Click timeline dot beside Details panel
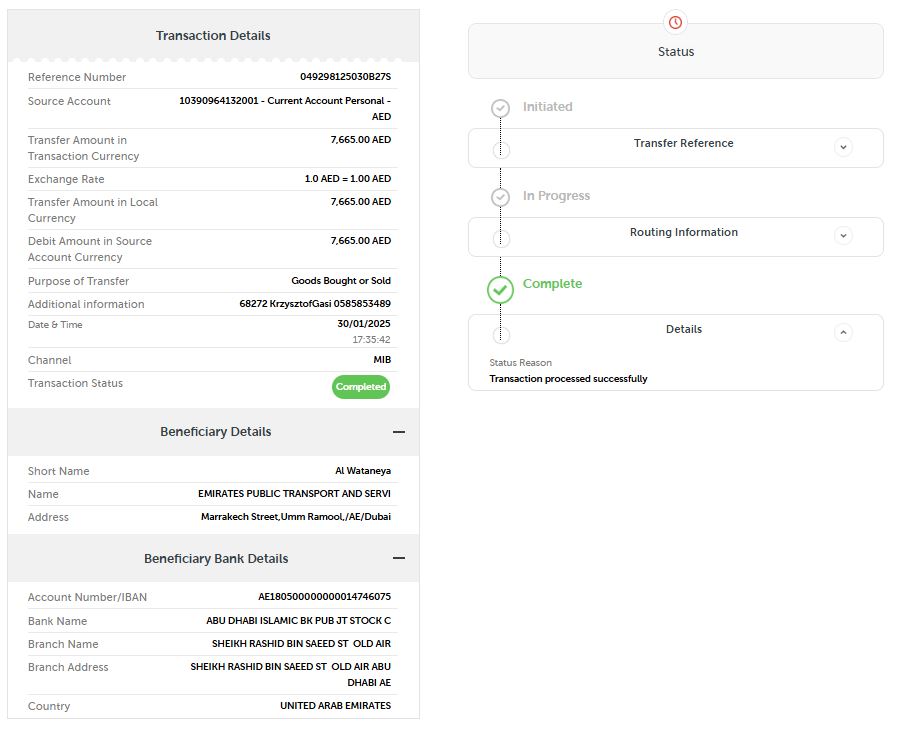 pos(501,334)
